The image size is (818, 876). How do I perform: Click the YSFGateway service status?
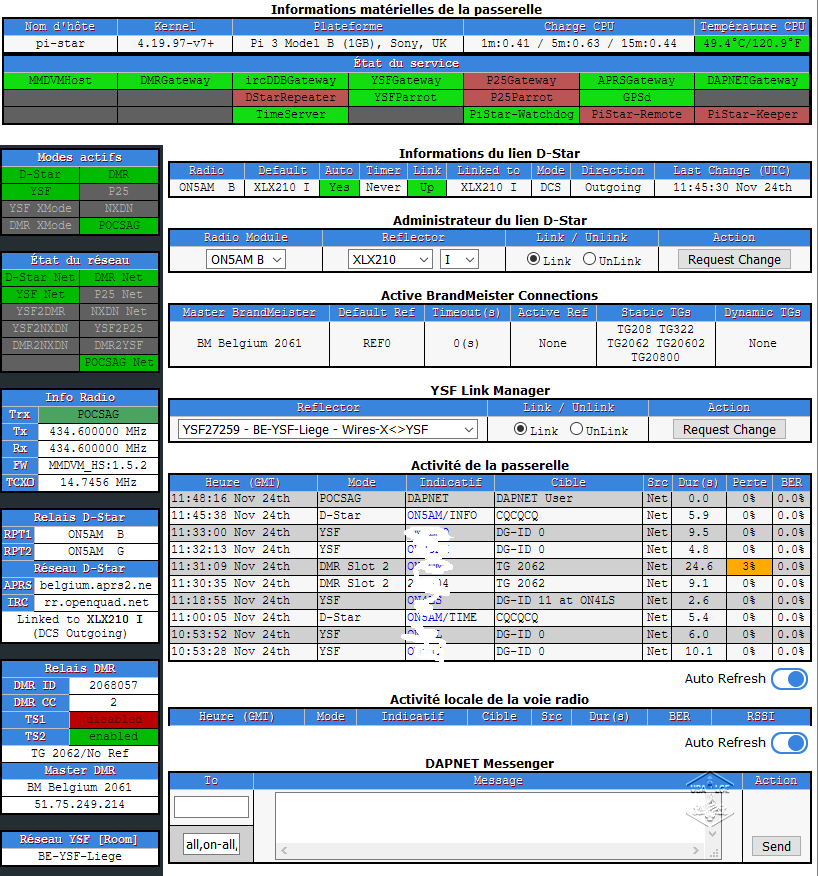click(x=406, y=80)
